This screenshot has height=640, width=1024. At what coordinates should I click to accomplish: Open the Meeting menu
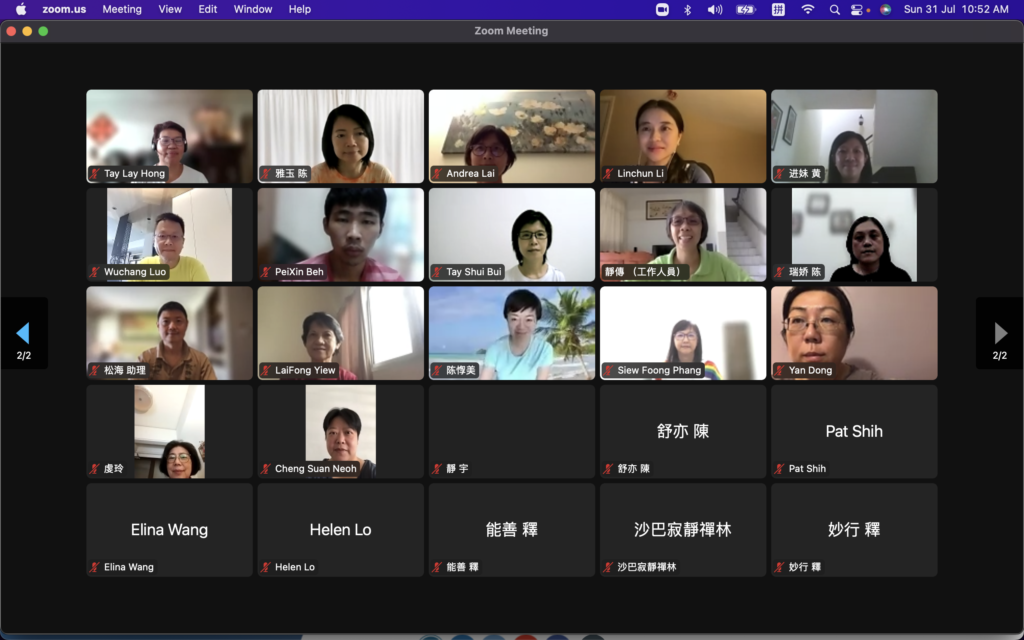(x=122, y=9)
